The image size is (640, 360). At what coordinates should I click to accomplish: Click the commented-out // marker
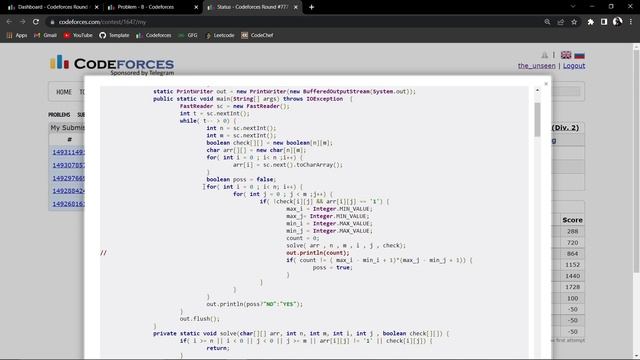103,253
